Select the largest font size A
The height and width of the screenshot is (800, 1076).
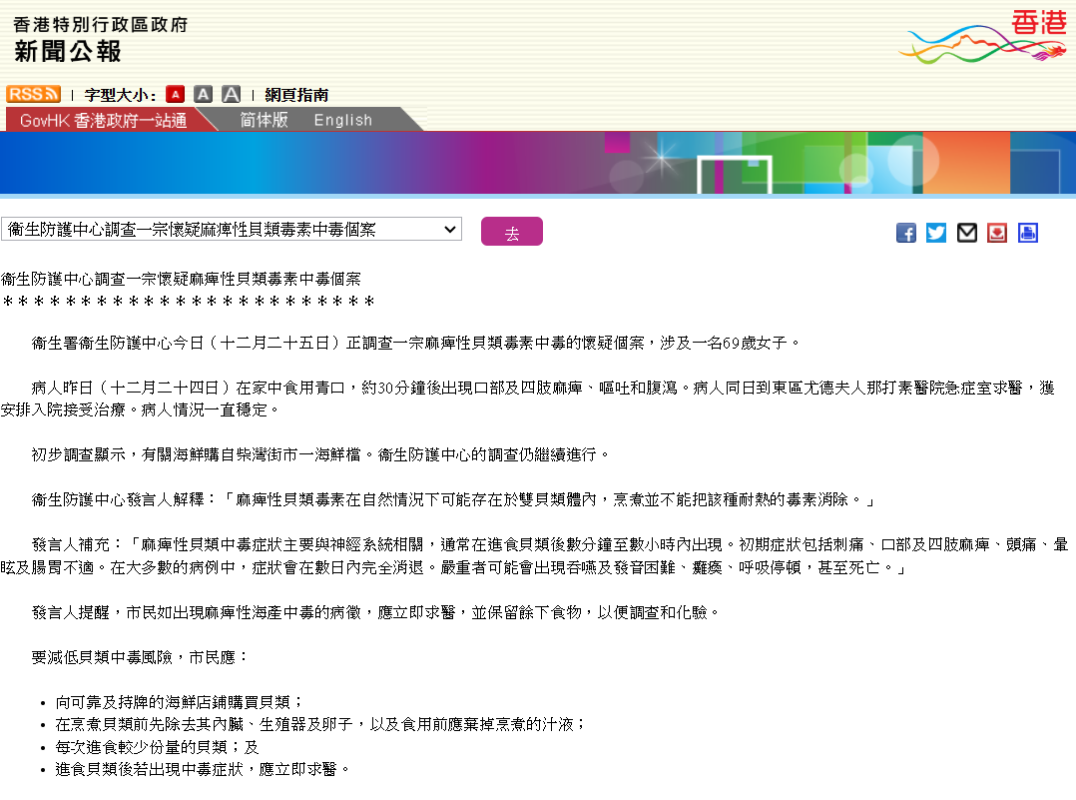click(231, 94)
